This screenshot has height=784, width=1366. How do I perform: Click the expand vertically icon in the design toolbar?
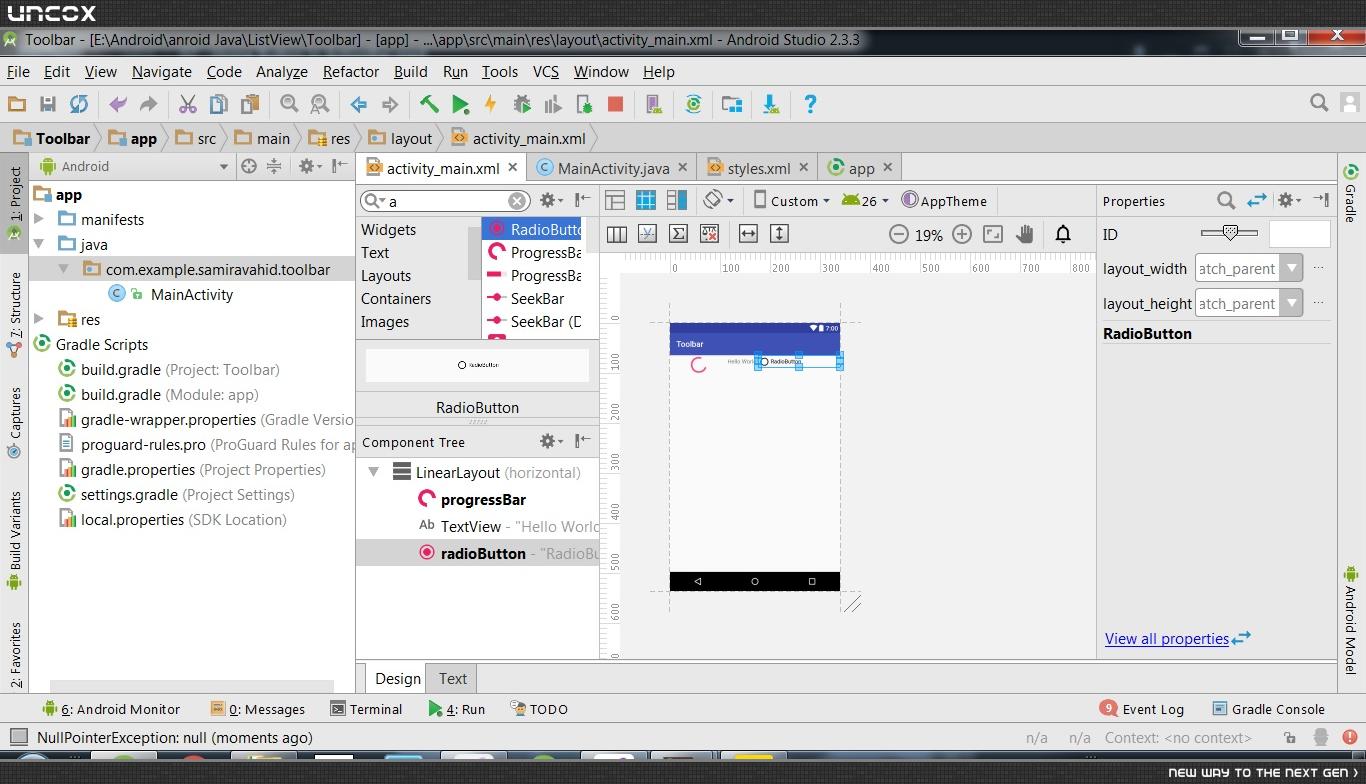[779, 234]
